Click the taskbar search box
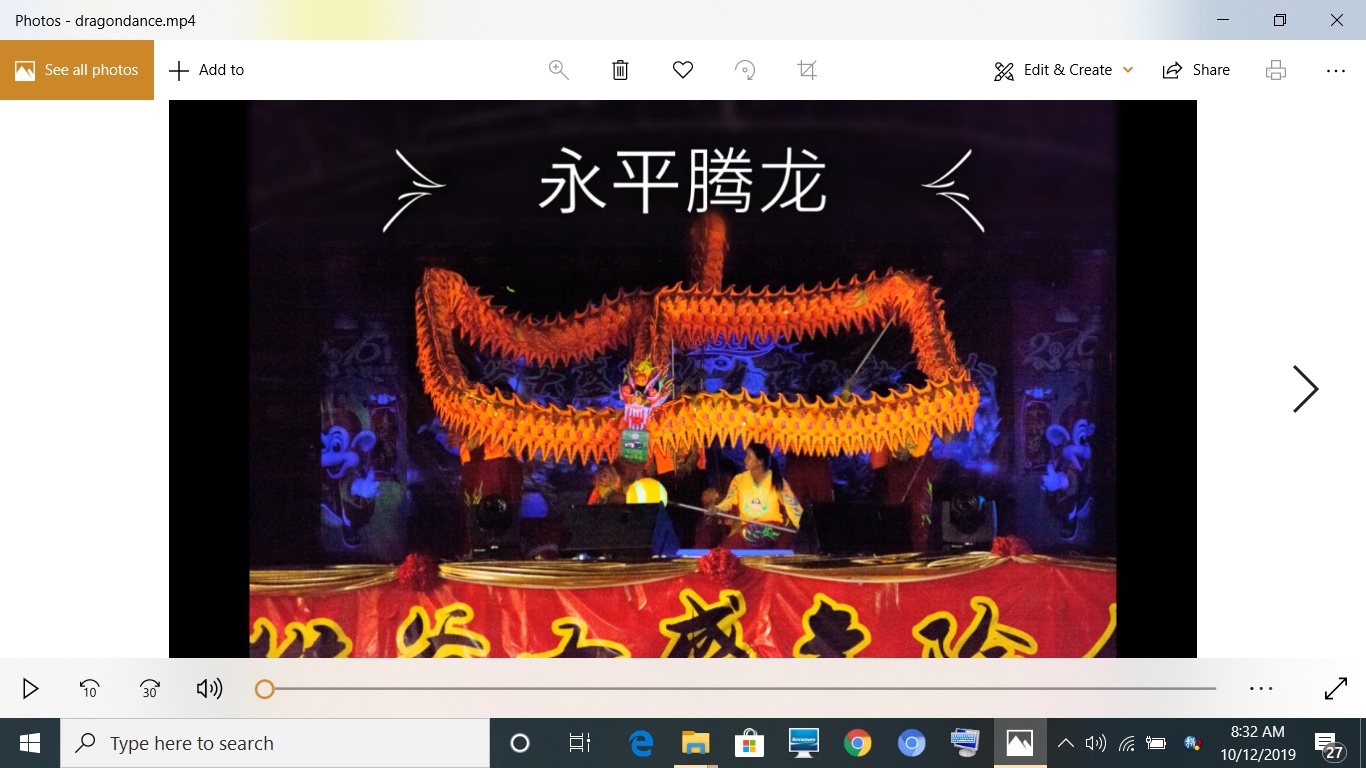 pos(275,743)
